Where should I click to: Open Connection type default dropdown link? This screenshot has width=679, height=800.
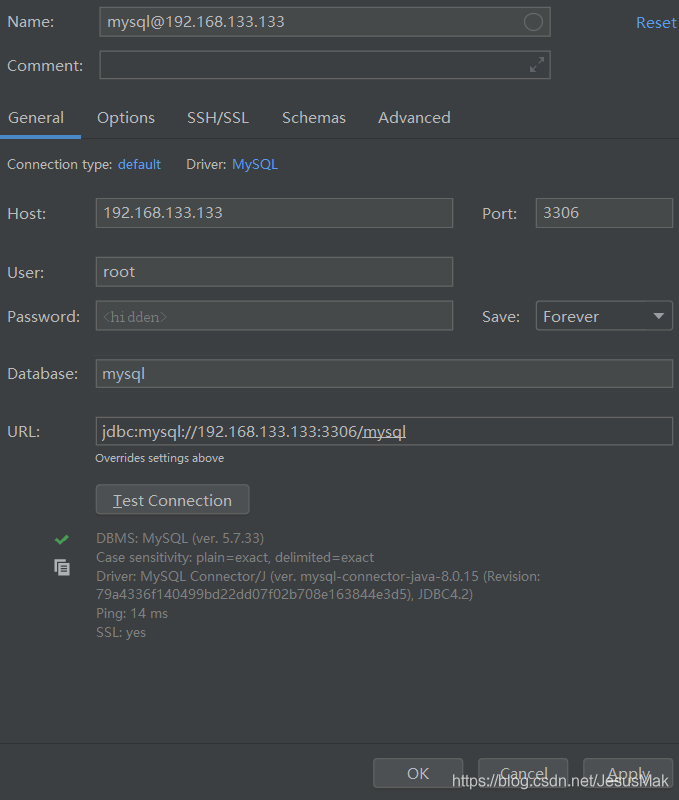point(139,164)
